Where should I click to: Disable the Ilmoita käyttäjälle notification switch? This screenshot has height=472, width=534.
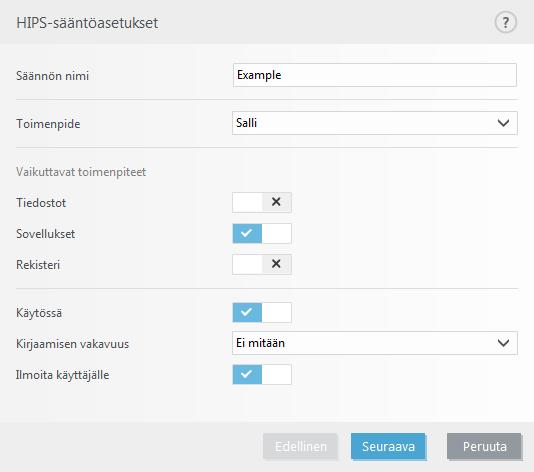262,374
